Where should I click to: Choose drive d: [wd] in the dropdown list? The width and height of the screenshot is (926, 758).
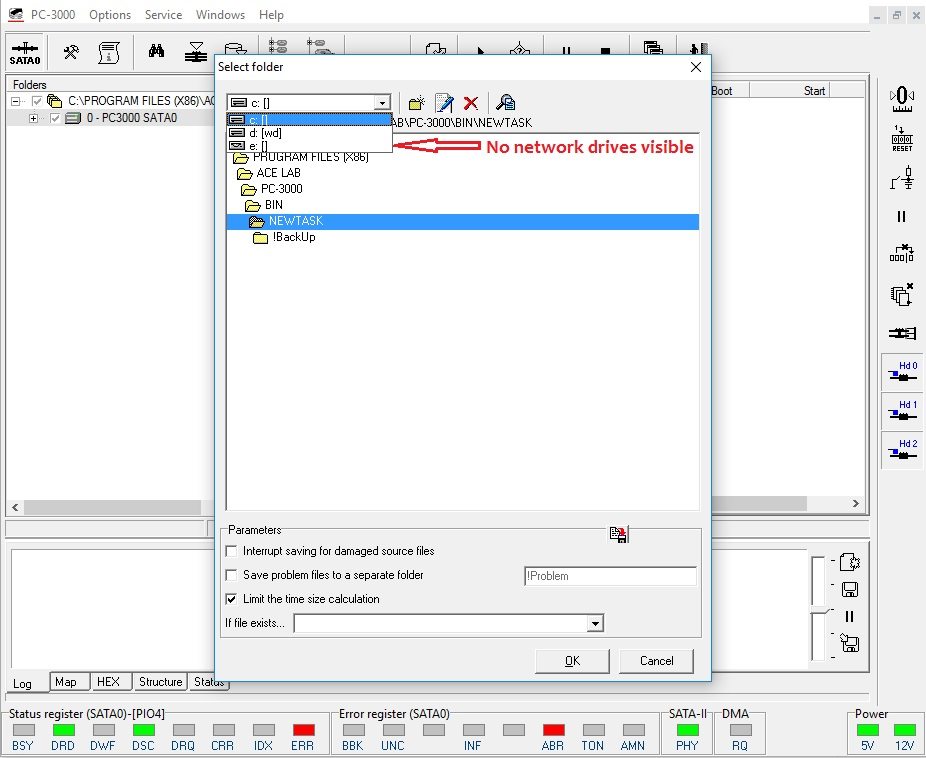point(309,133)
